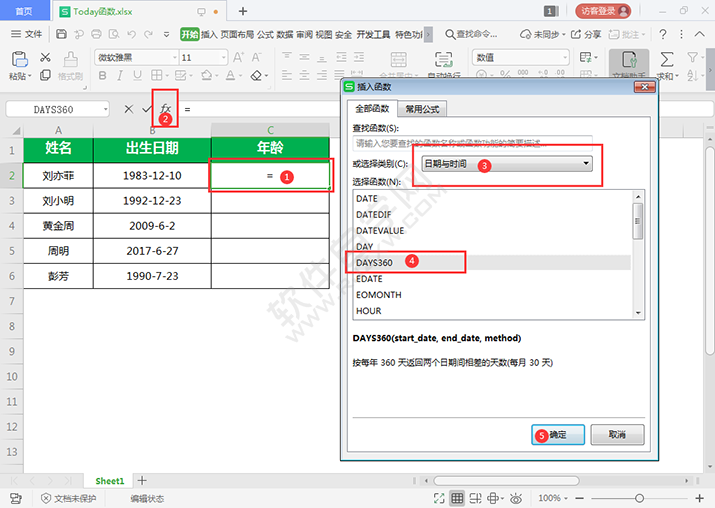Click the Cut scissors icon
This screenshot has height=508, width=715.
45,57
